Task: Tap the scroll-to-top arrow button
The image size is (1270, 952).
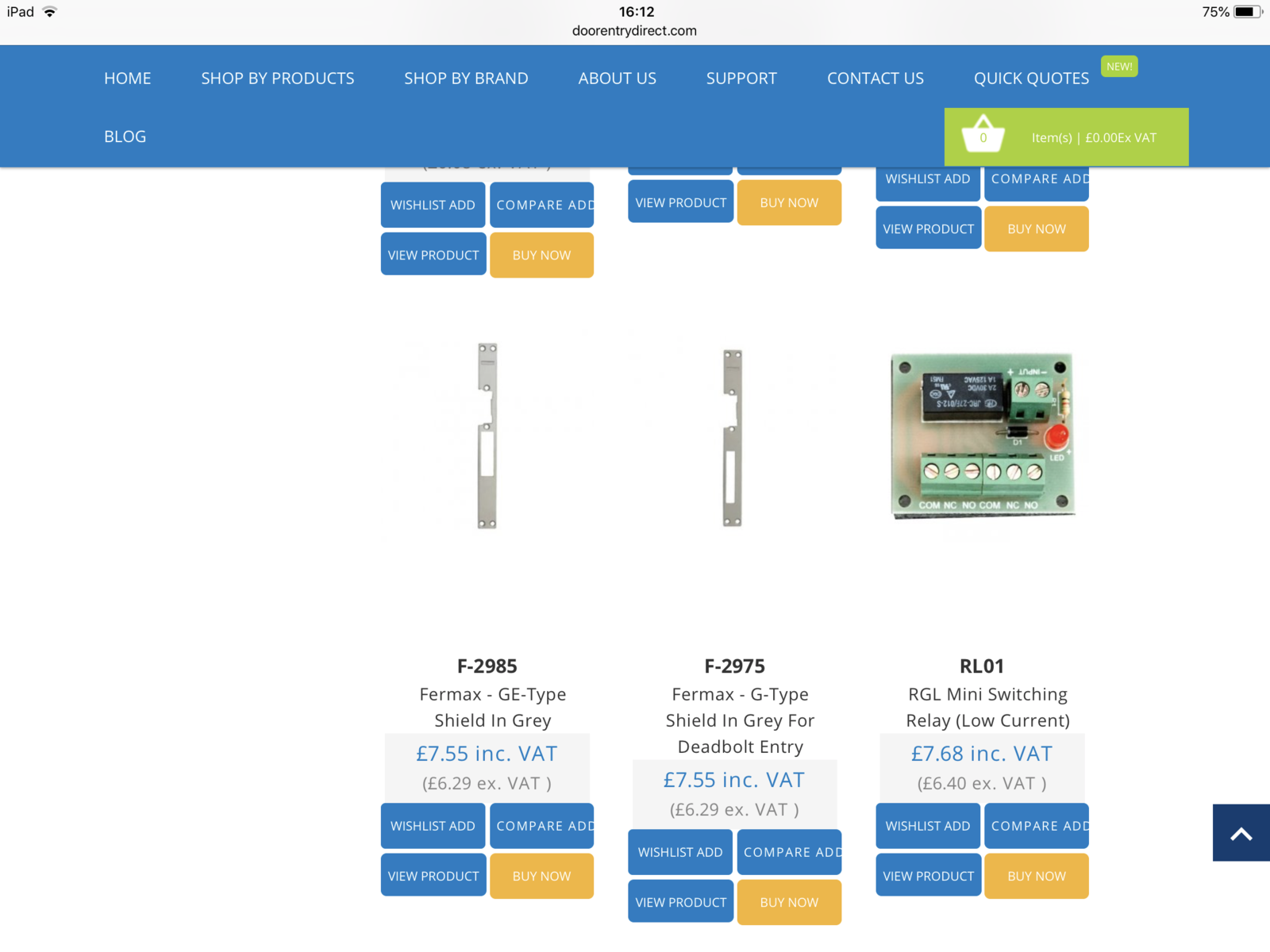Action: (1241, 833)
